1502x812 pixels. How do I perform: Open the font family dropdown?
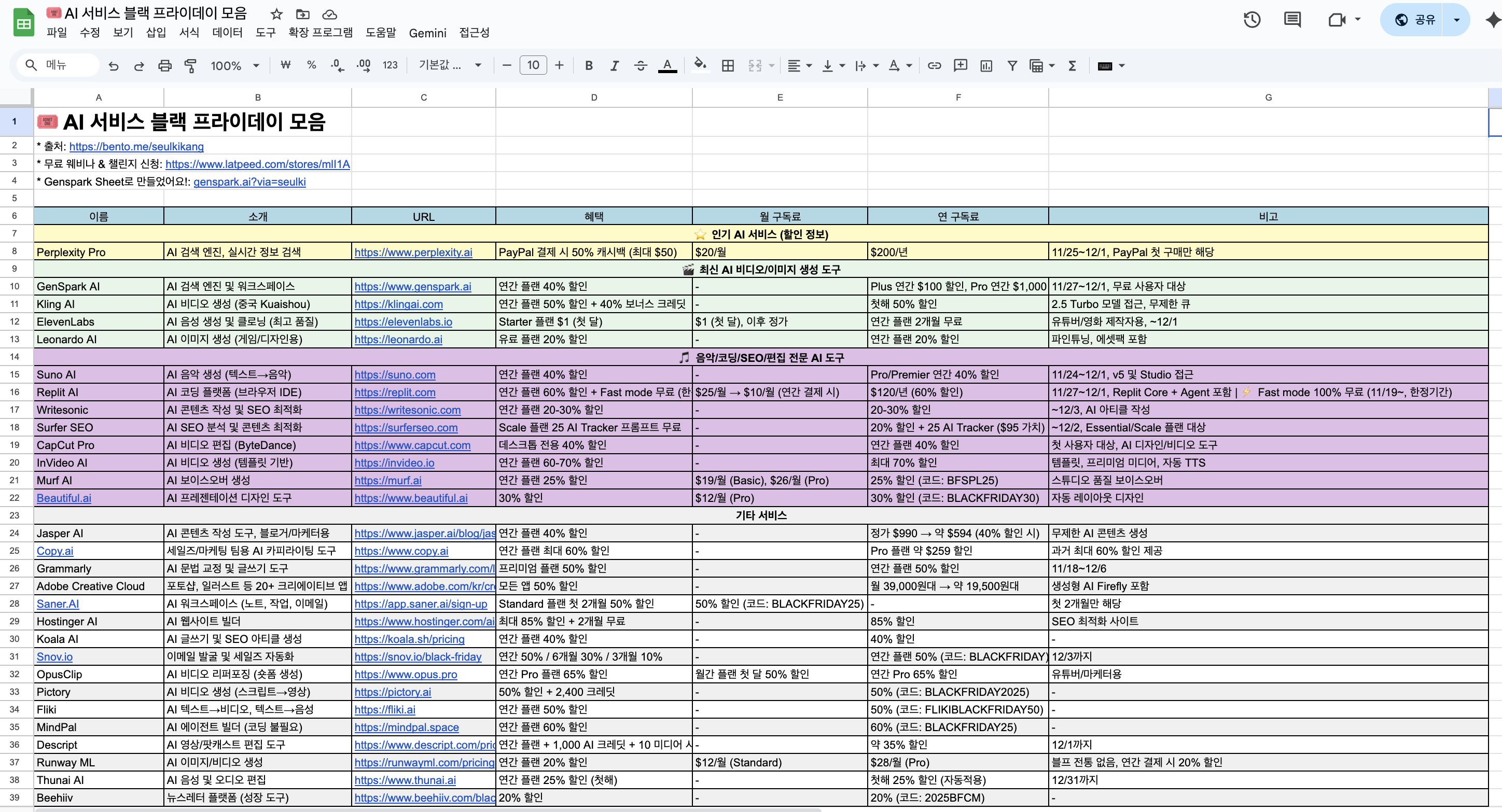click(450, 66)
